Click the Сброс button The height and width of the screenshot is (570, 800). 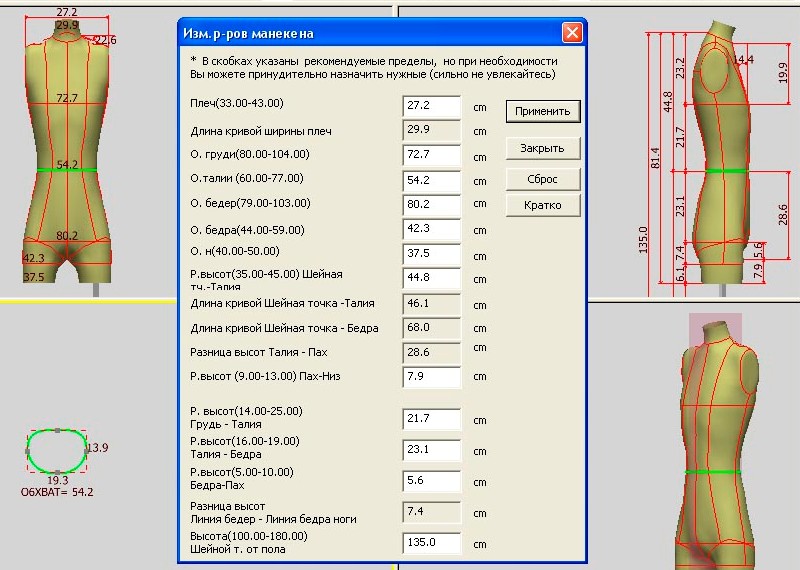543,179
